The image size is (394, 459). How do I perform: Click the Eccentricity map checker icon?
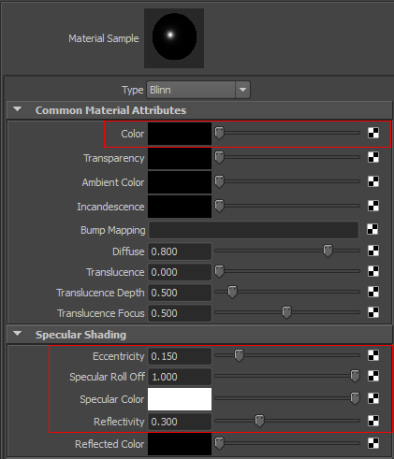373,355
